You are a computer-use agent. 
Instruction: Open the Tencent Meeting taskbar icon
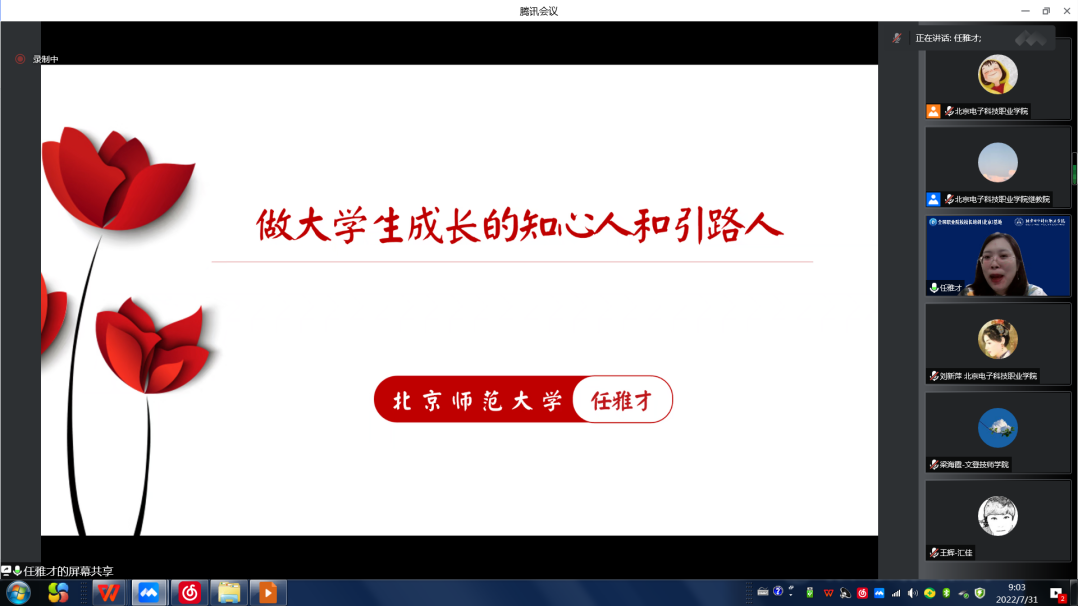click(x=149, y=593)
